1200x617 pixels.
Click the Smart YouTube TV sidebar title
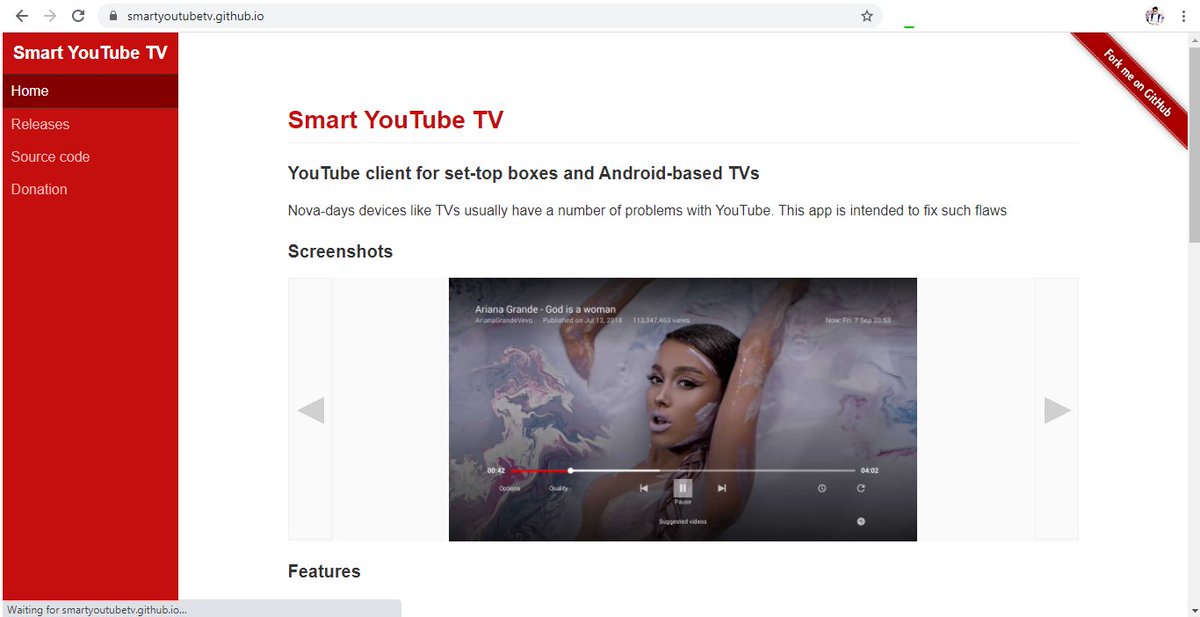[x=90, y=53]
